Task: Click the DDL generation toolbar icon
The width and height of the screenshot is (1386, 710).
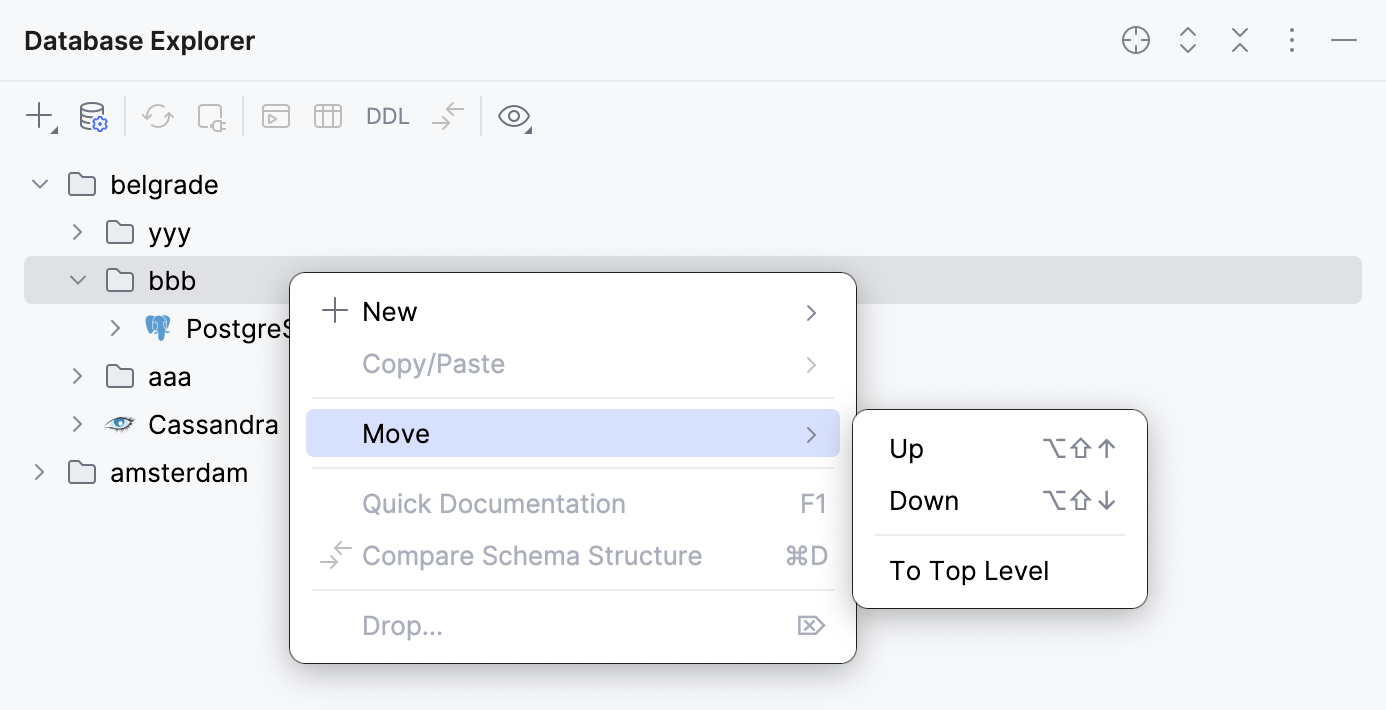Action: tap(387, 116)
